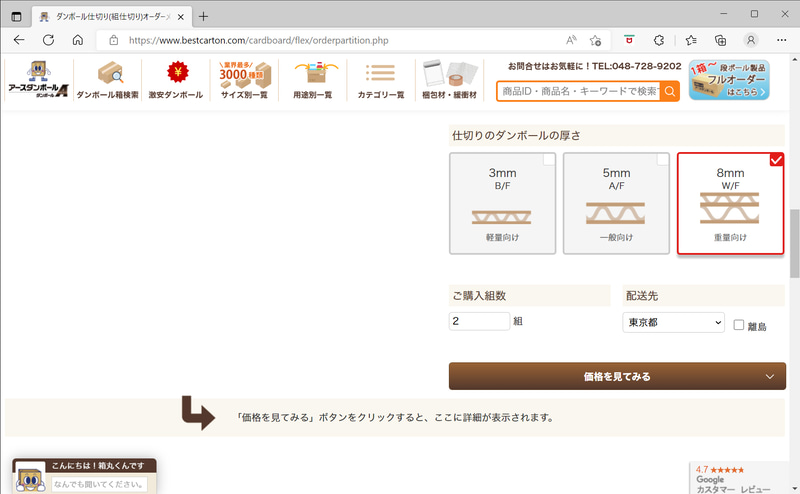
Task: Select the ダンボール仕切り browser tab
Action: pyautogui.click(x=112, y=17)
